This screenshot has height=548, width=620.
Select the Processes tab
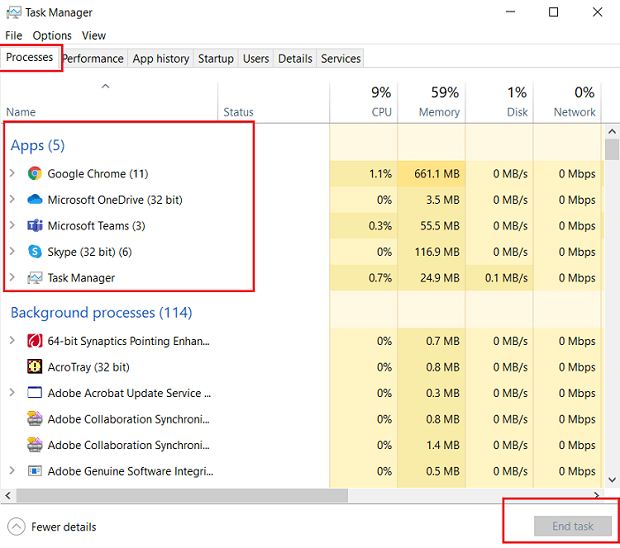30,57
